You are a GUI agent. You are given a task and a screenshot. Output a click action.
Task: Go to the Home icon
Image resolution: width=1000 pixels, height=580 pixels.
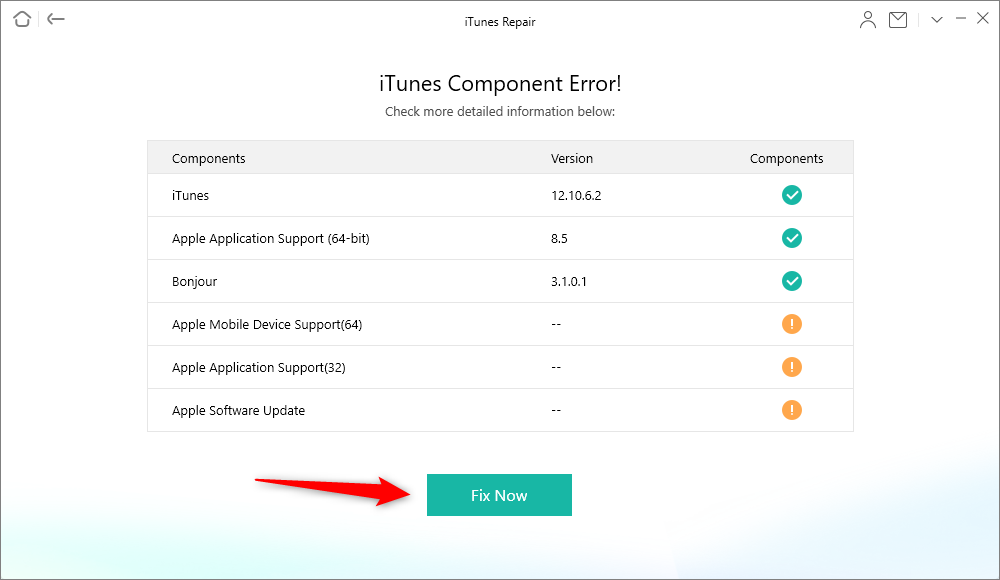[x=22, y=19]
